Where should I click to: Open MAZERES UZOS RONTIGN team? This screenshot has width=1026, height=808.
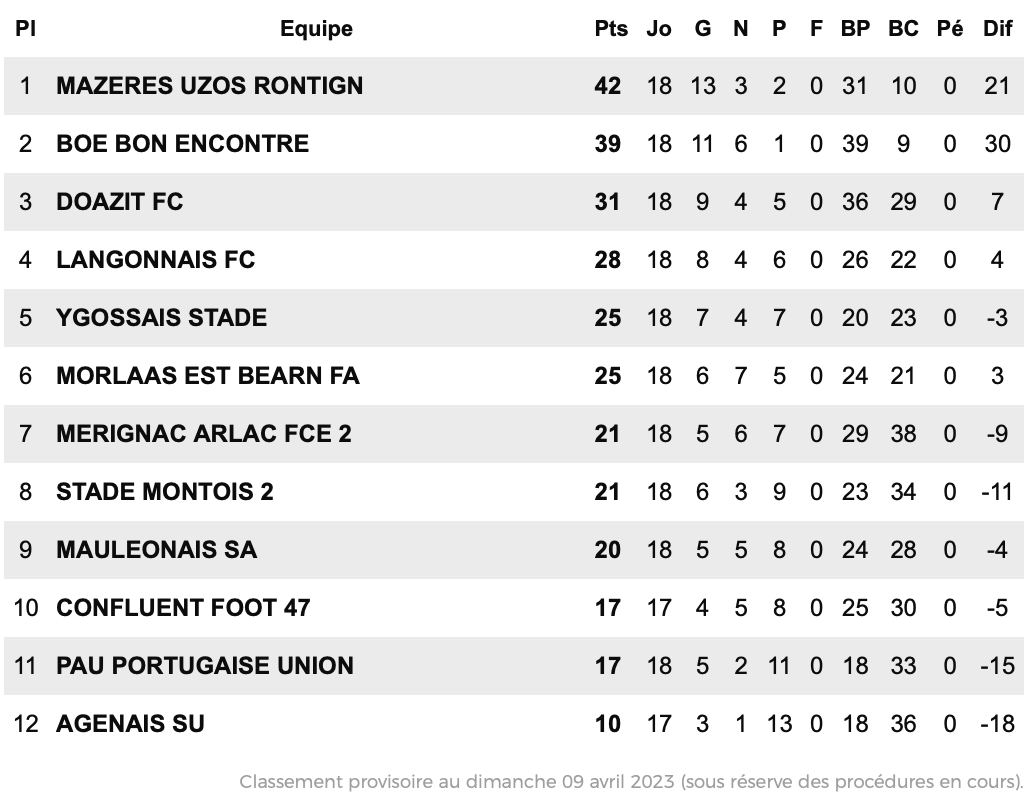(x=209, y=86)
